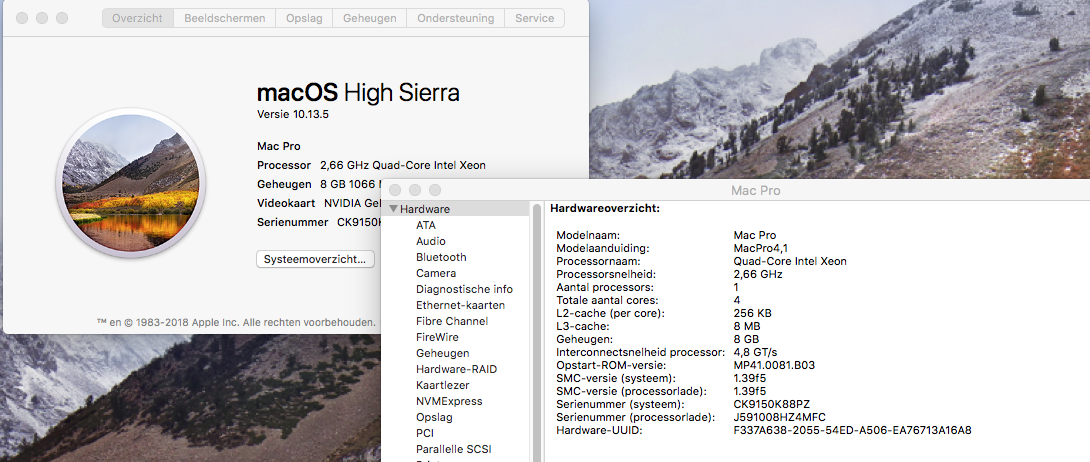Open the Beeldschermen tab
The height and width of the screenshot is (462, 1090).
225,18
